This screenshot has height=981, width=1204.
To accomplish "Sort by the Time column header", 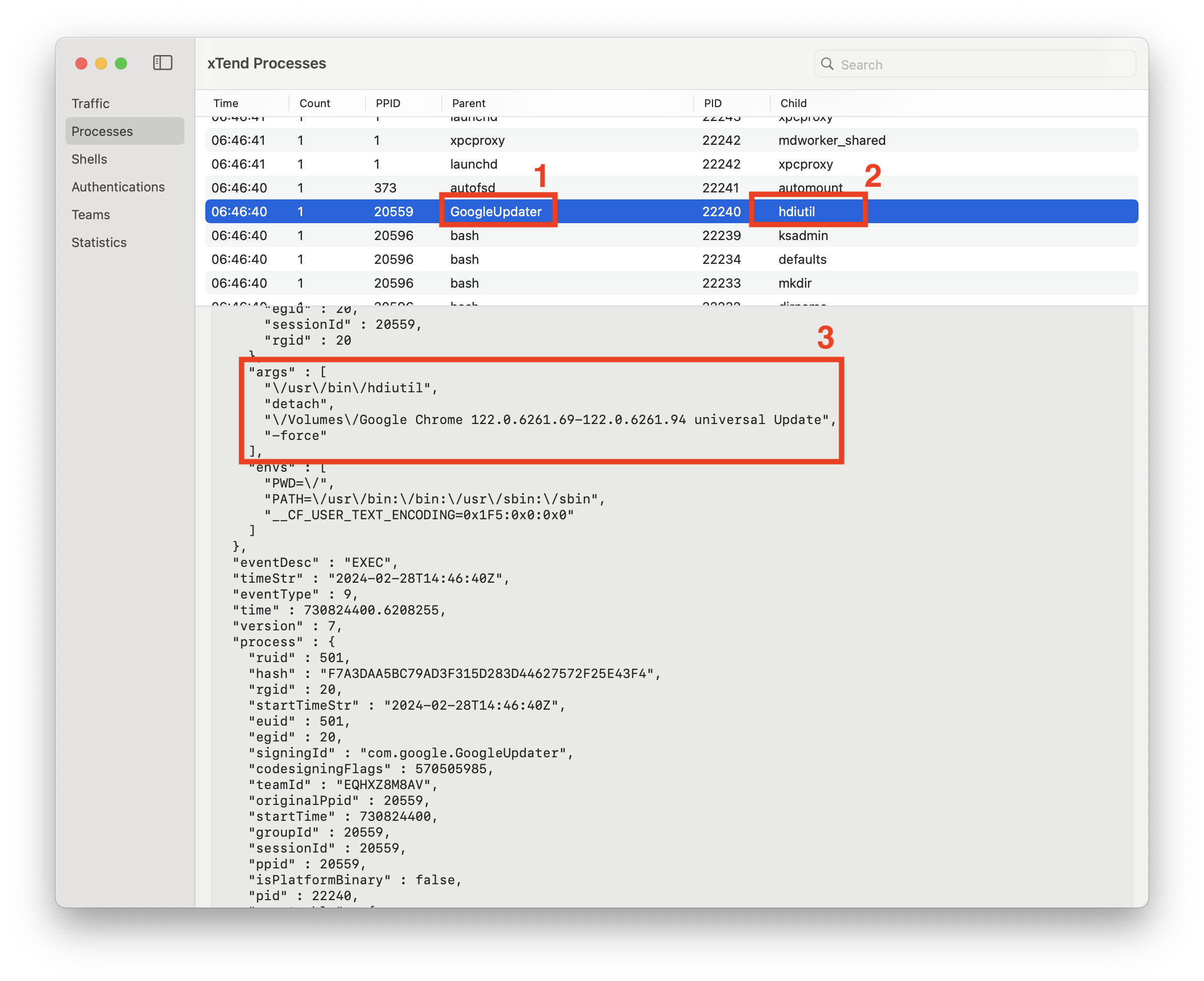I will (x=226, y=104).
